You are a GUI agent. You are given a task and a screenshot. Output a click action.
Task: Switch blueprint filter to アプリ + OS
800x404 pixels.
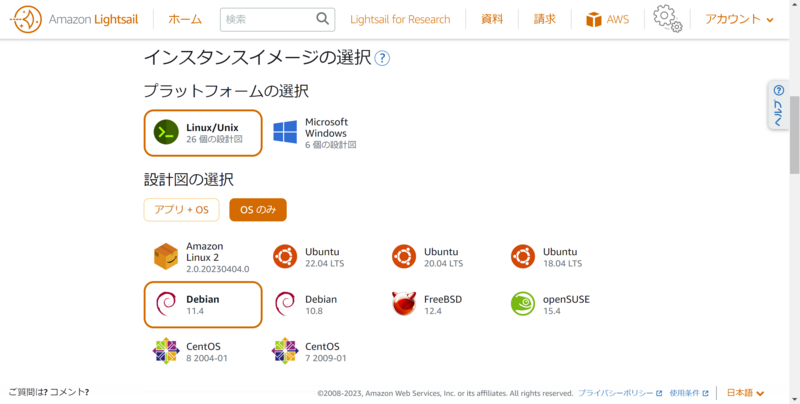point(182,210)
